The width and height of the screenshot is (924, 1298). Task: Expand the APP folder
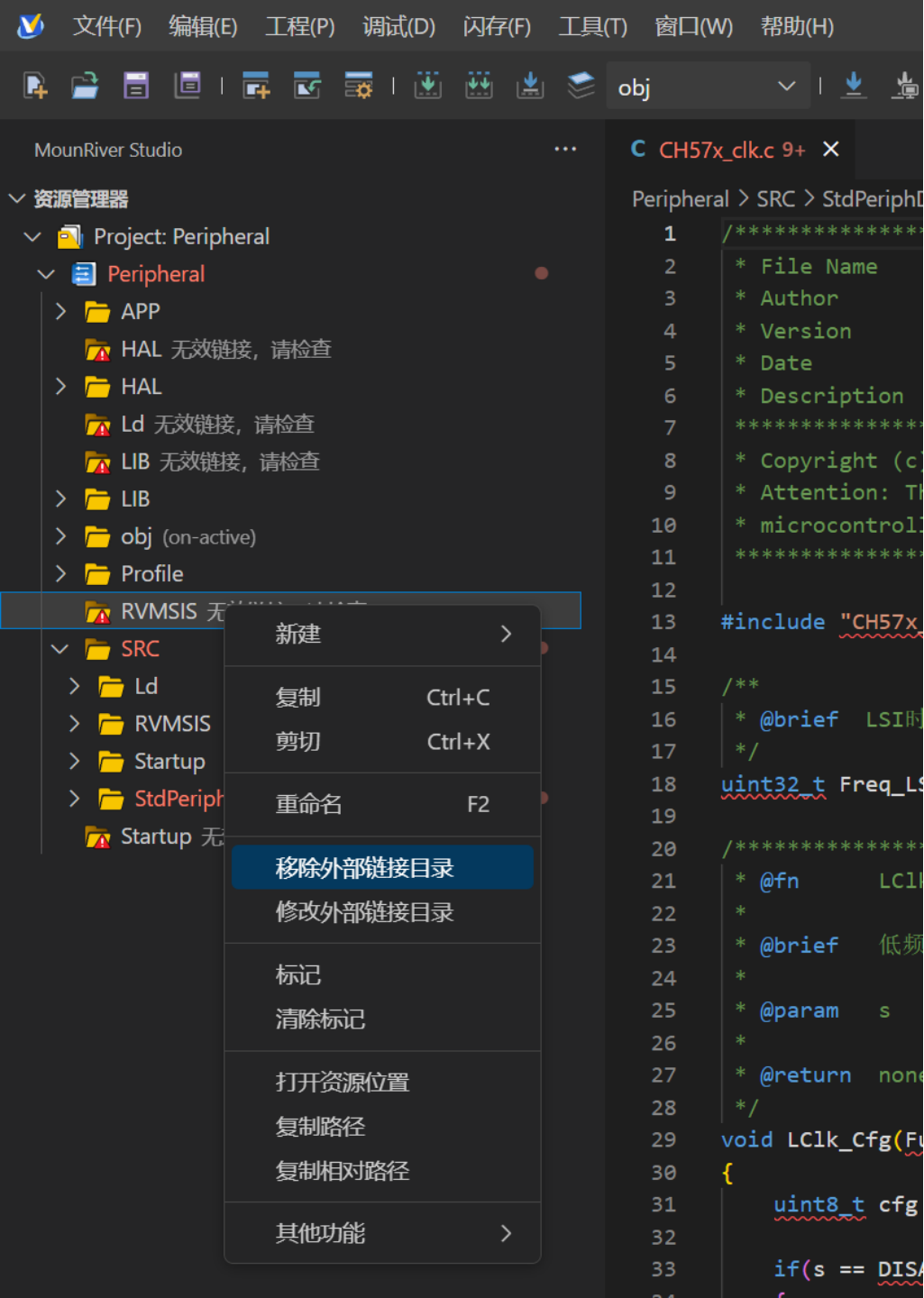tap(60, 311)
